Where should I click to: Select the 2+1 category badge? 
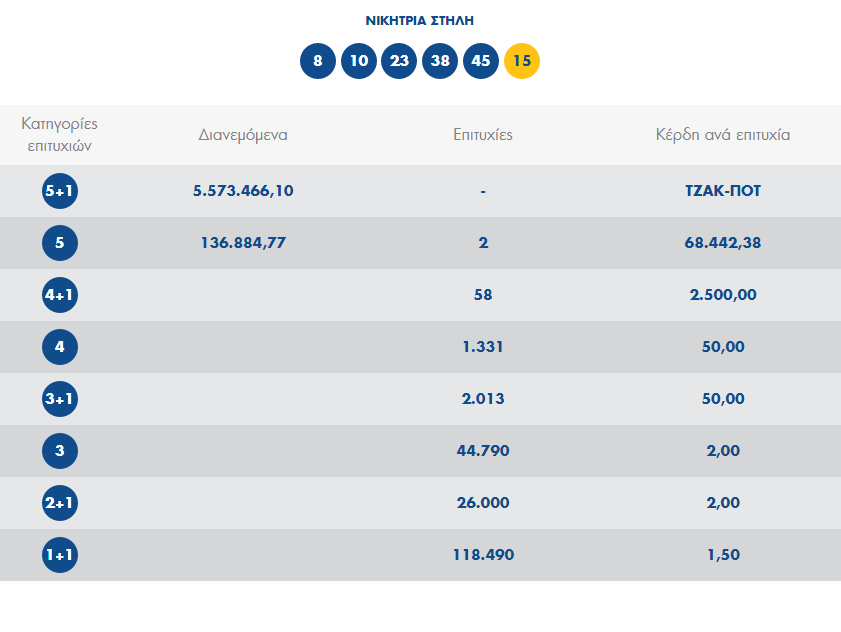pyautogui.click(x=60, y=503)
